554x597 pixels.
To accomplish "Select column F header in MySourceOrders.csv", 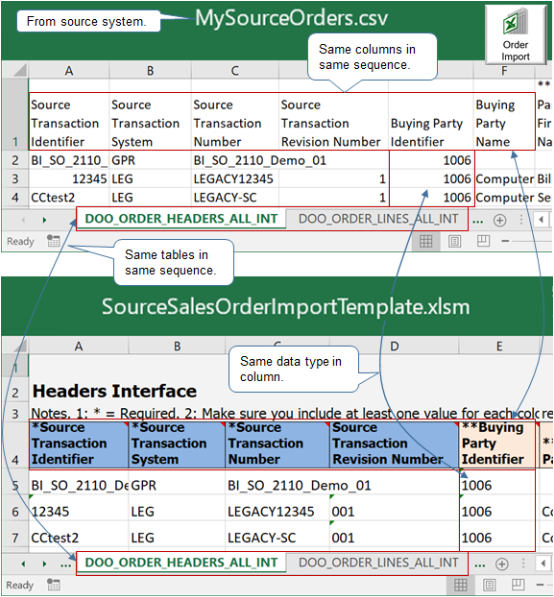I will (504, 71).
